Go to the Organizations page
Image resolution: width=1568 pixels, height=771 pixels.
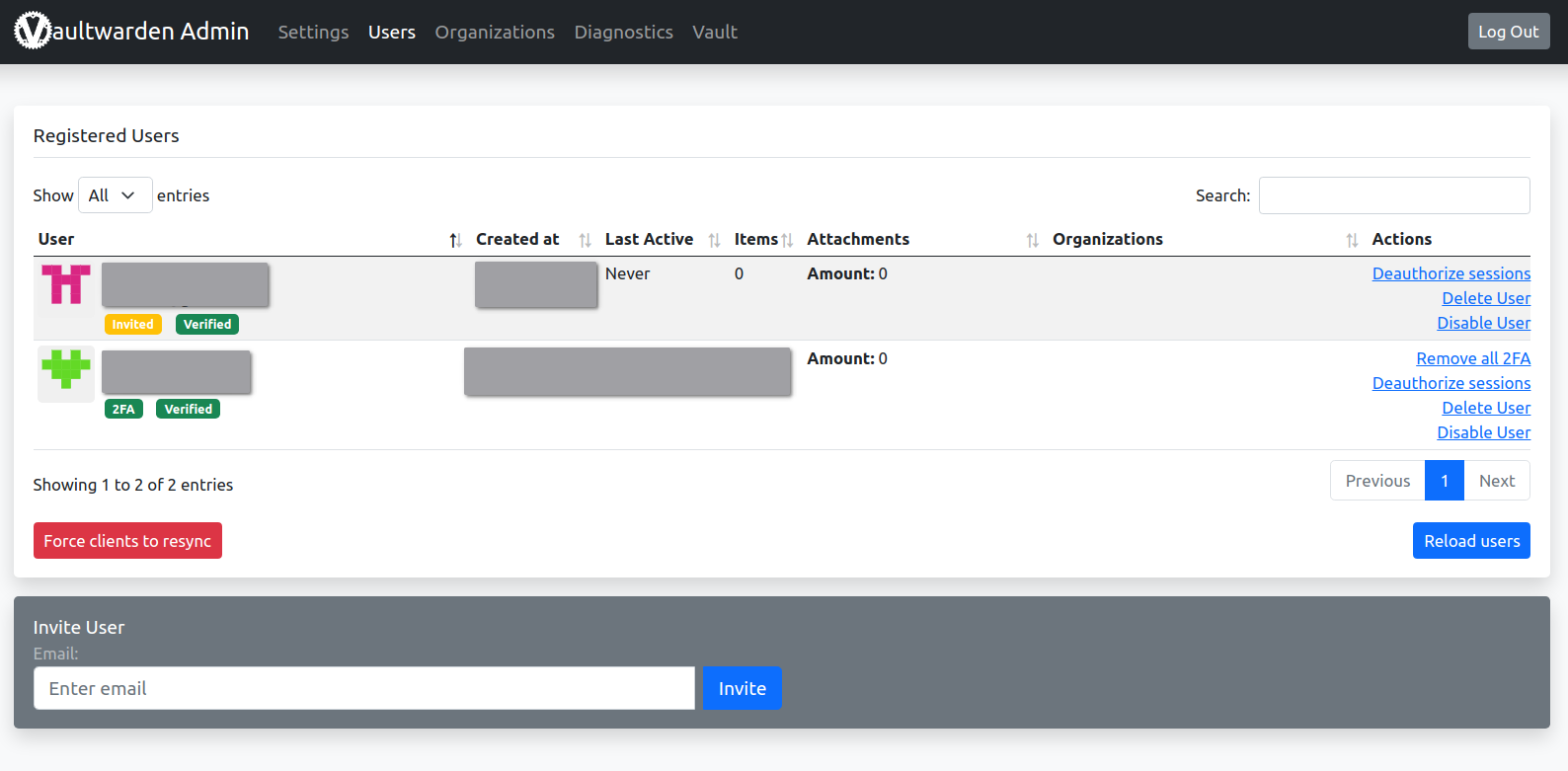[495, 33]
